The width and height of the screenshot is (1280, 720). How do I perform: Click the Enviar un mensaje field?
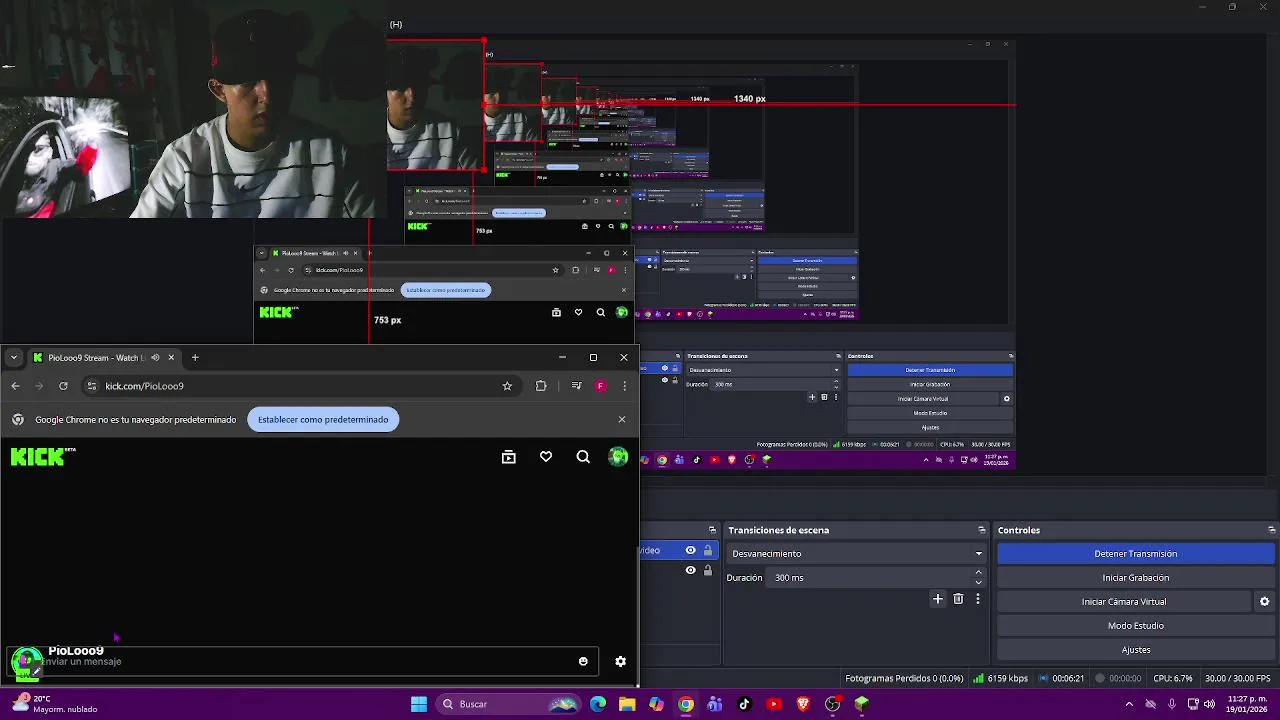coord(304,661)
